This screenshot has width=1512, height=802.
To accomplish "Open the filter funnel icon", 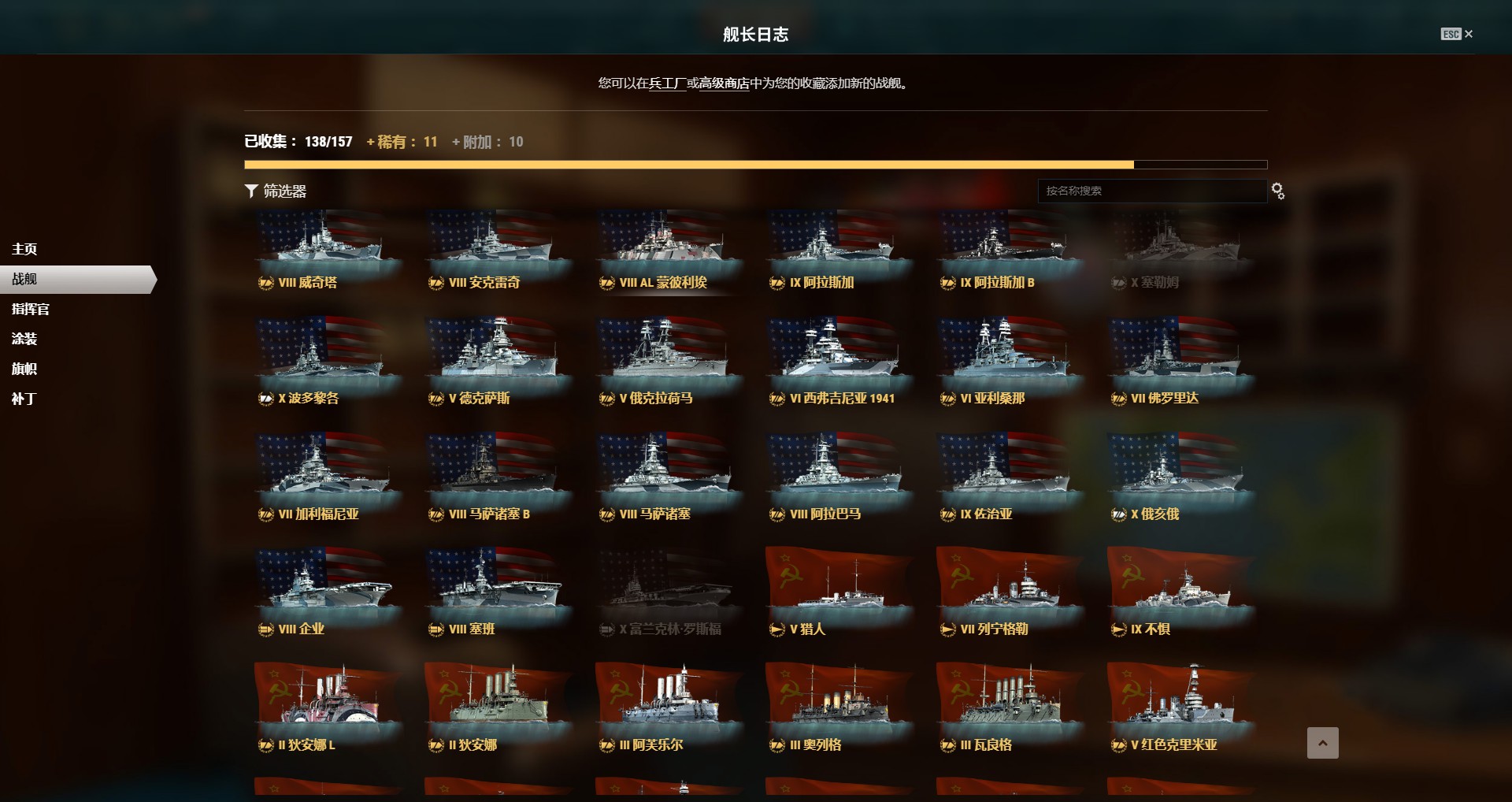I will pyautogui.click(x=251, y=191).
